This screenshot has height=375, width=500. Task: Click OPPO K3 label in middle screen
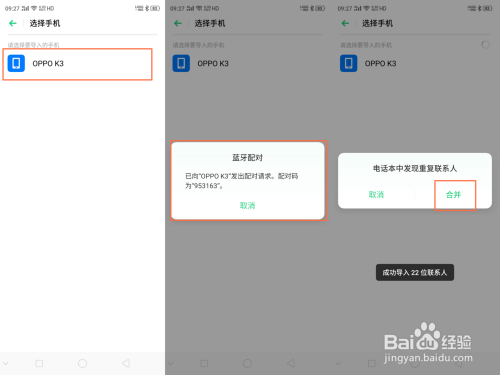[213, 63]
